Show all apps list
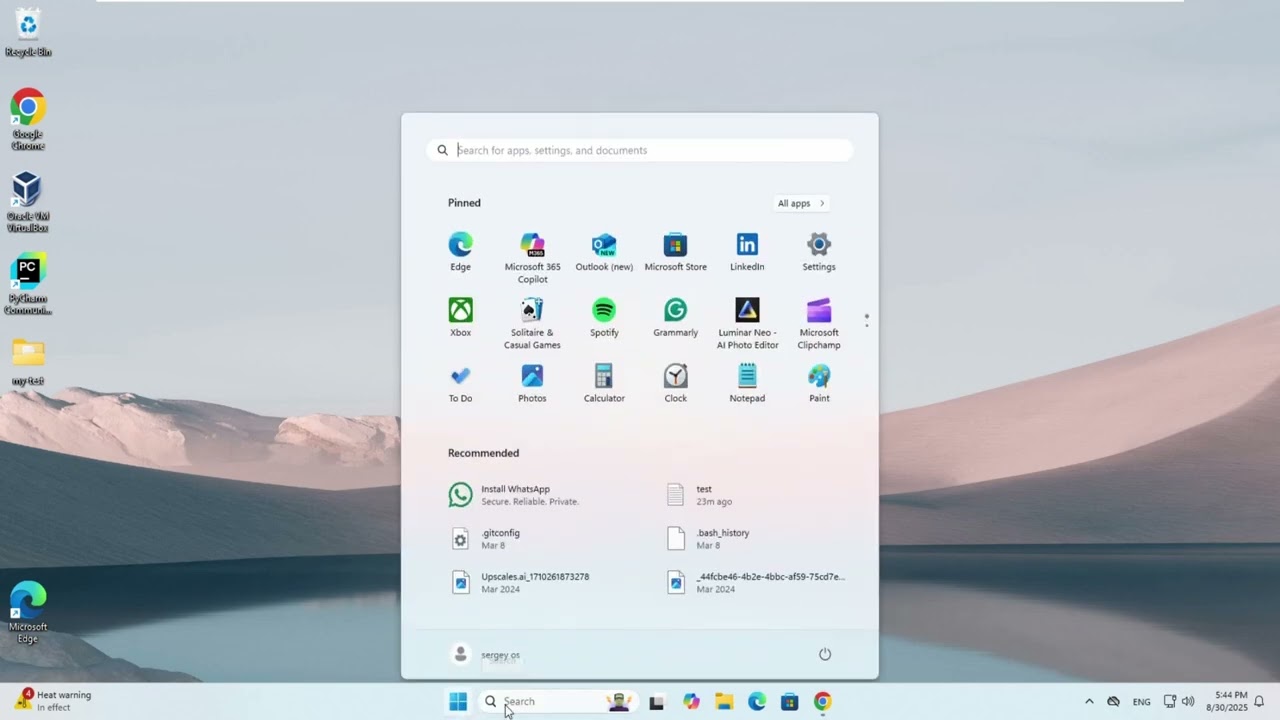1280x720 pixels. [801, 203]
